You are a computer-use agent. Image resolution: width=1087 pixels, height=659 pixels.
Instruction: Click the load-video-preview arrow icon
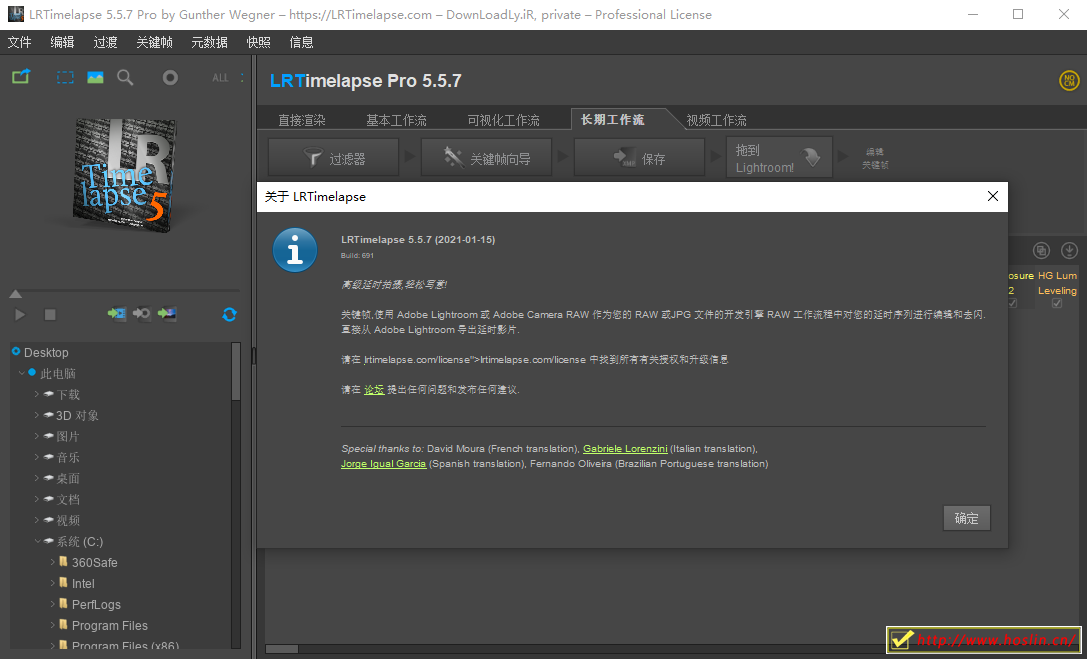116,314
